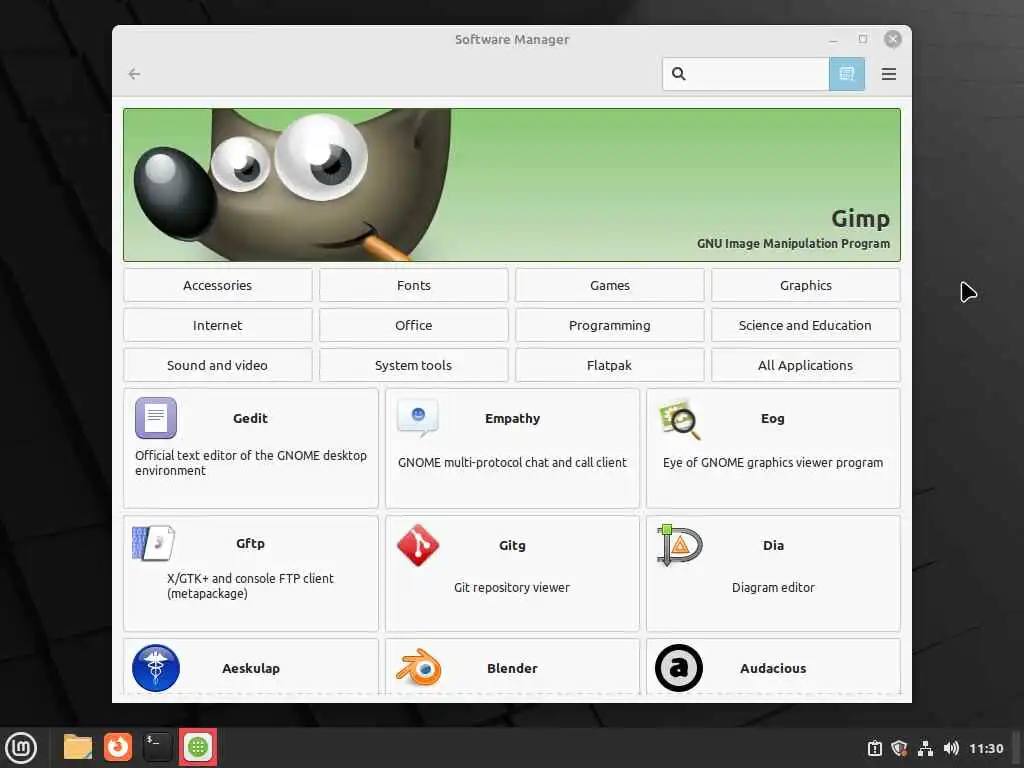Click the Blender title text
Screen dimensions: 1024x768
pos(512,668)
